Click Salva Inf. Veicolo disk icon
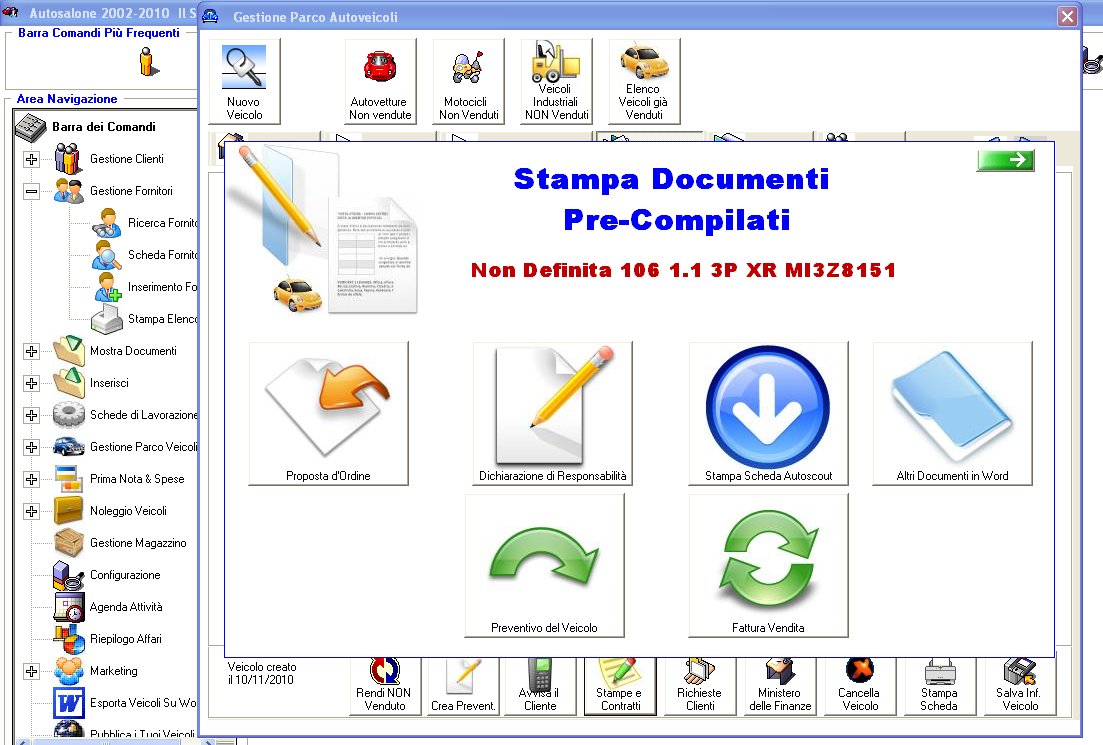The width and height of the screenshot is (1103, 745). pos(1020,686)
